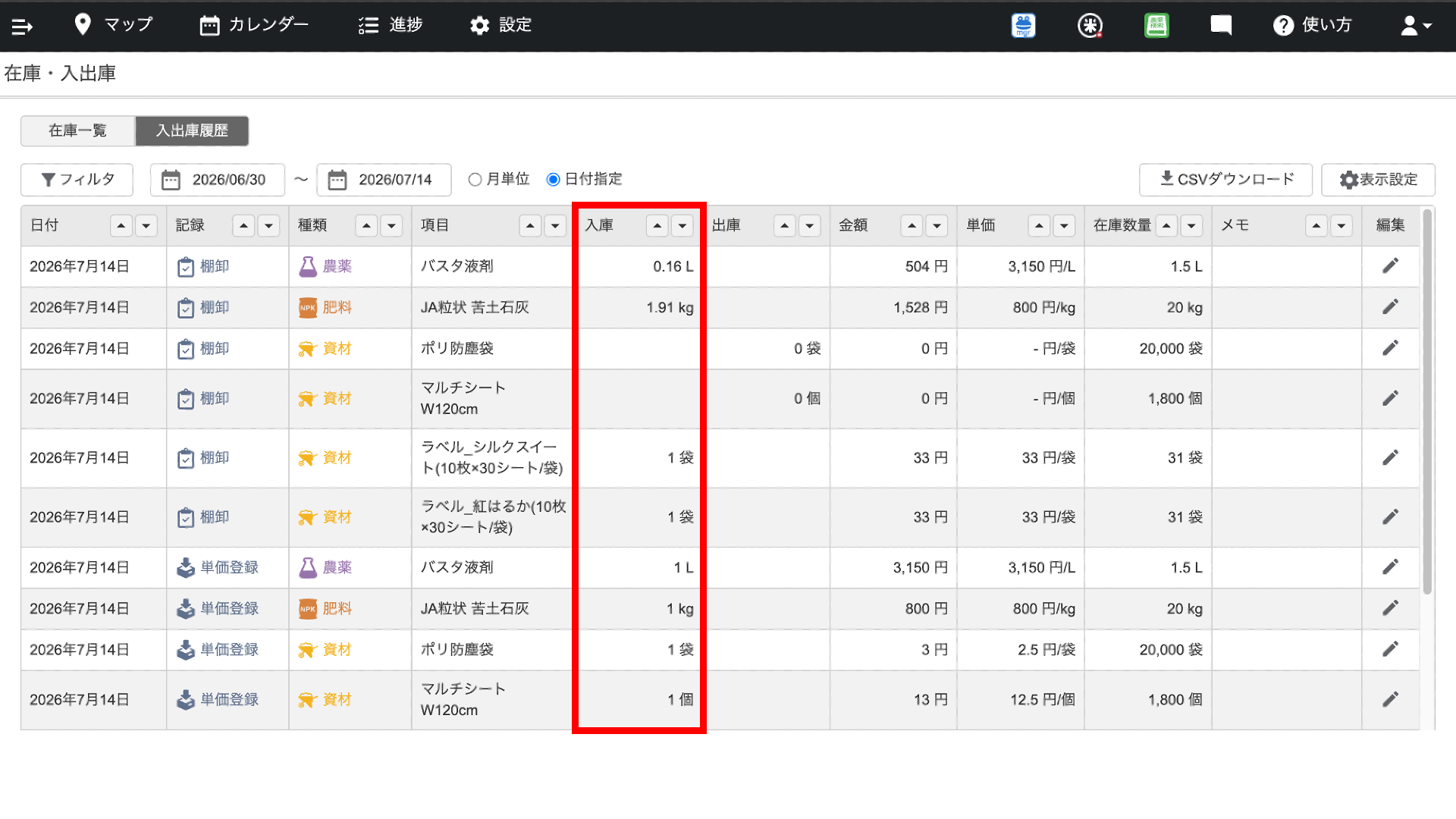
Task: Sort 入庫 column ascending
Action: (x=657, y=226)
